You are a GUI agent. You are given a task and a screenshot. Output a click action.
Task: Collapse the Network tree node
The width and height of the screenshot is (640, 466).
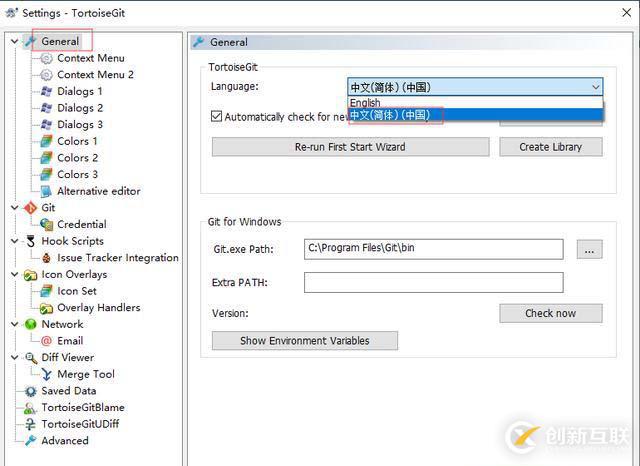(x=15, y=324)
